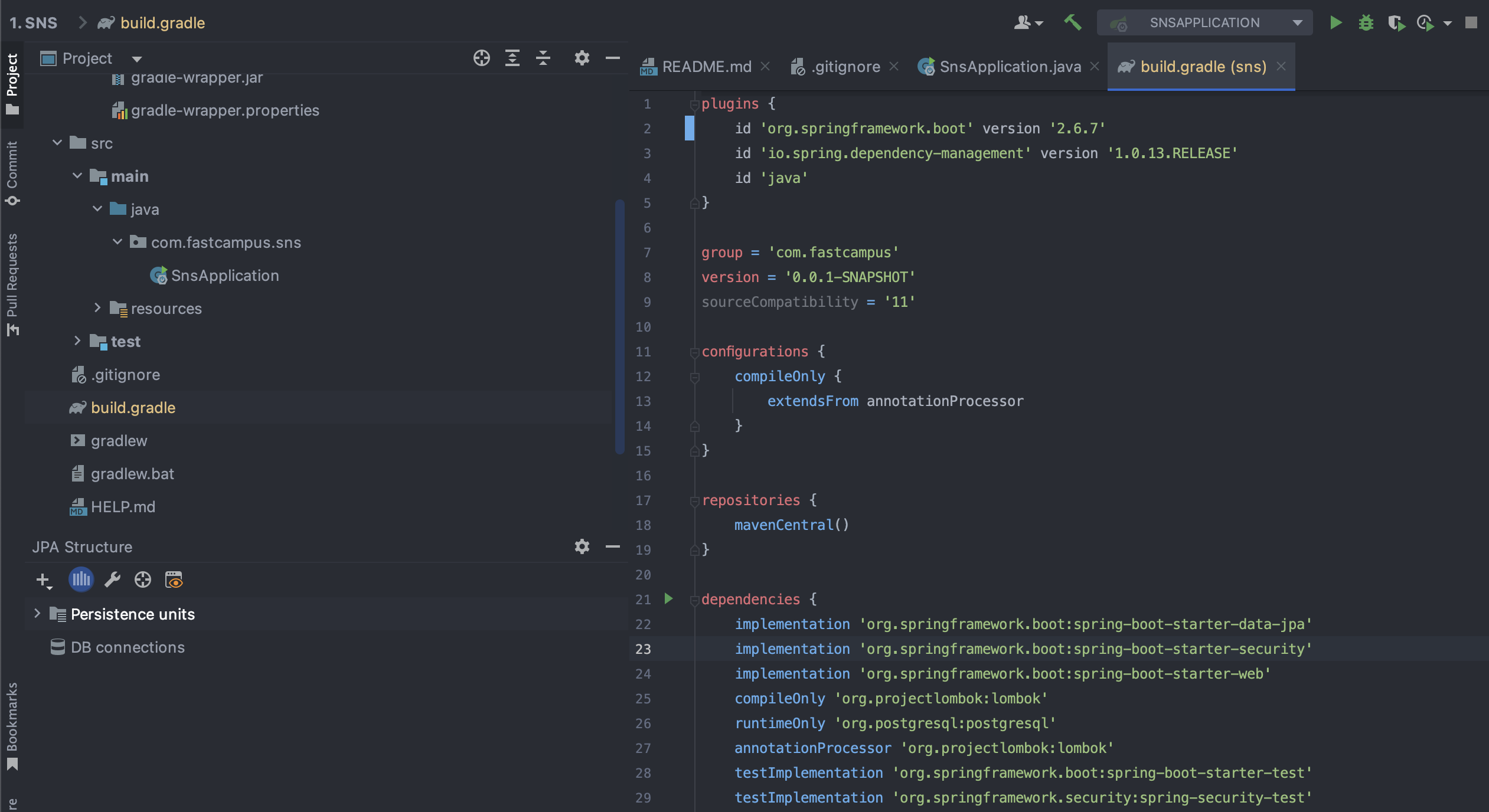This screenshot has height=812, width=1489.
Task: Click the Expand All icon in Project panel
Action: (512, 58)
